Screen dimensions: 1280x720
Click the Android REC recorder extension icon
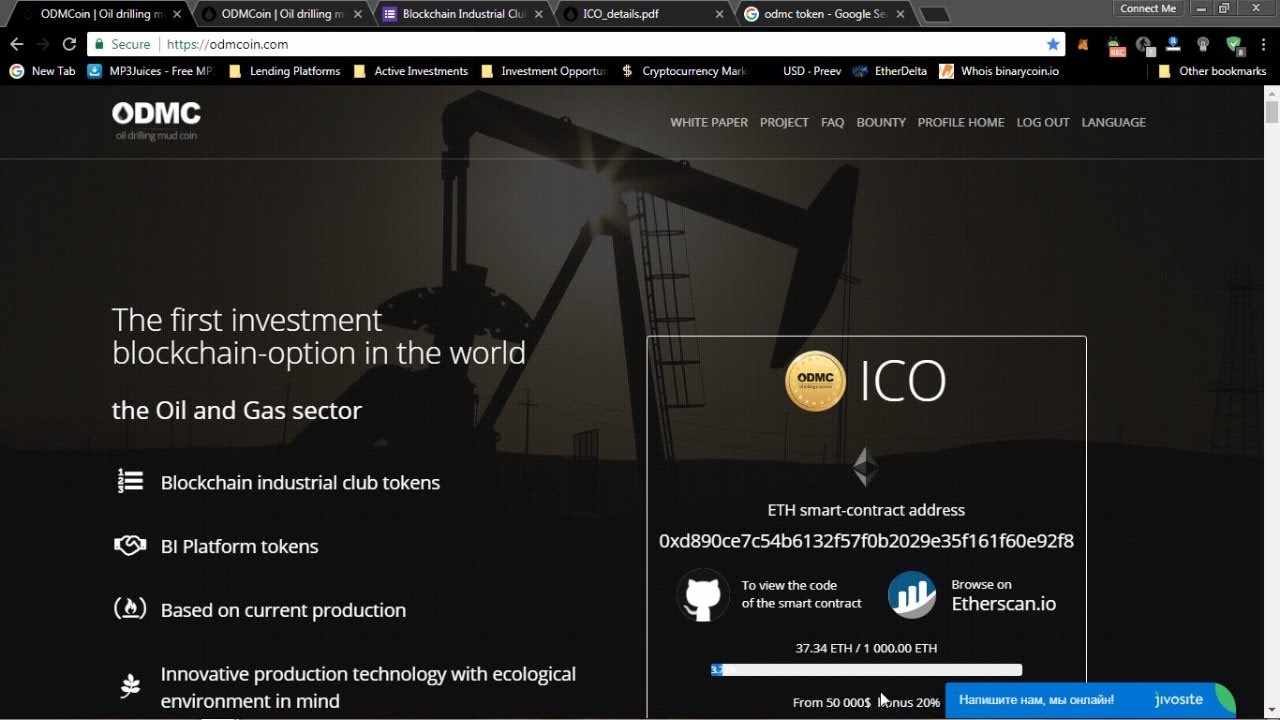1117,45
